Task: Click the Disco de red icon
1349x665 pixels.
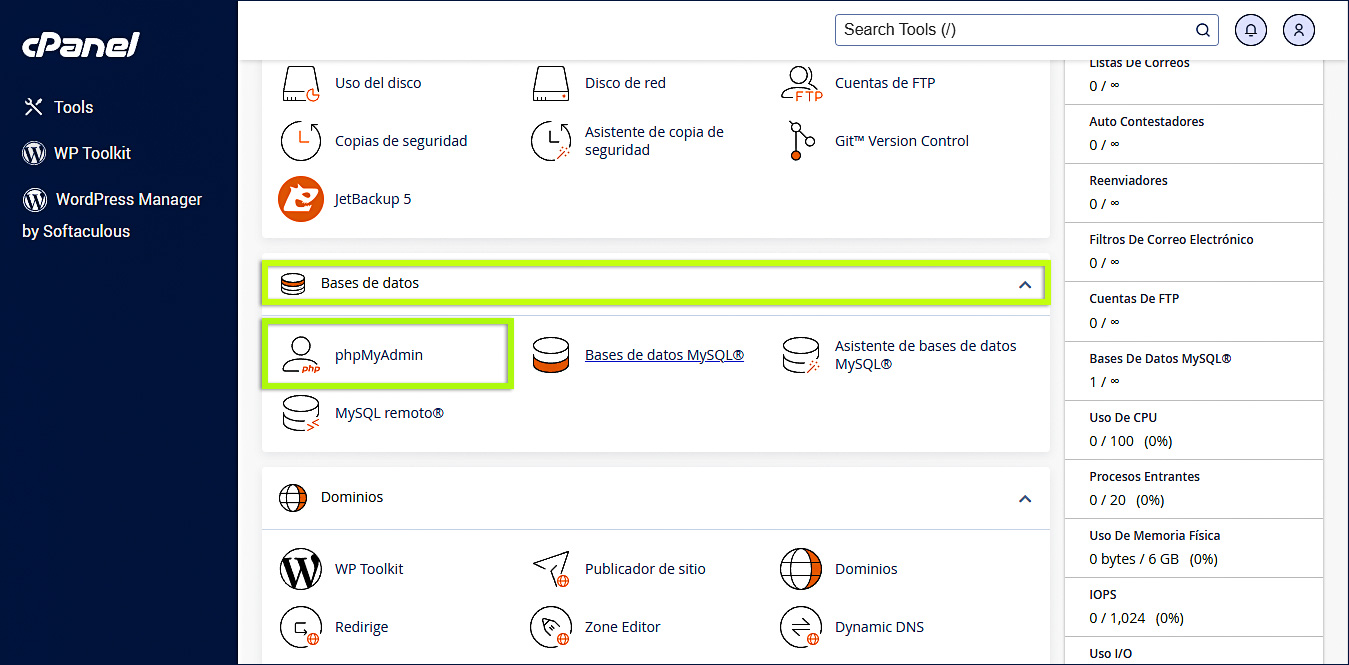Action: tap(551, 84)
